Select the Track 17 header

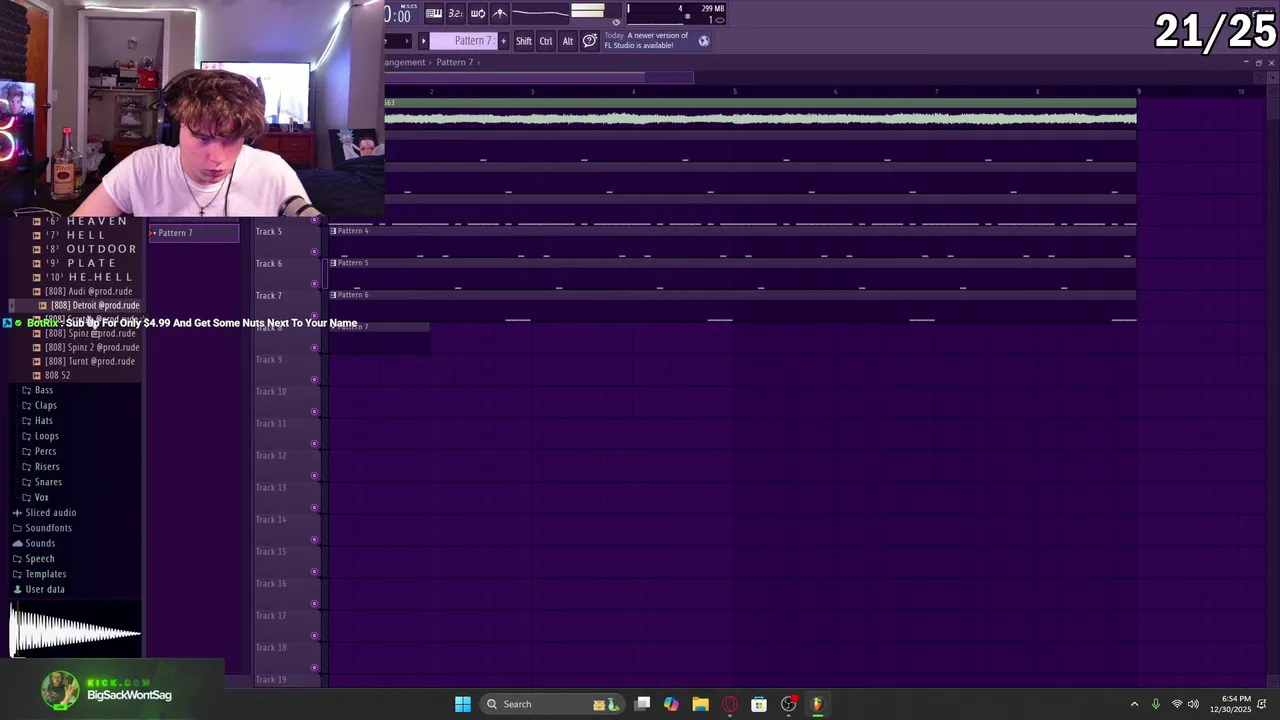coord(287,624)
